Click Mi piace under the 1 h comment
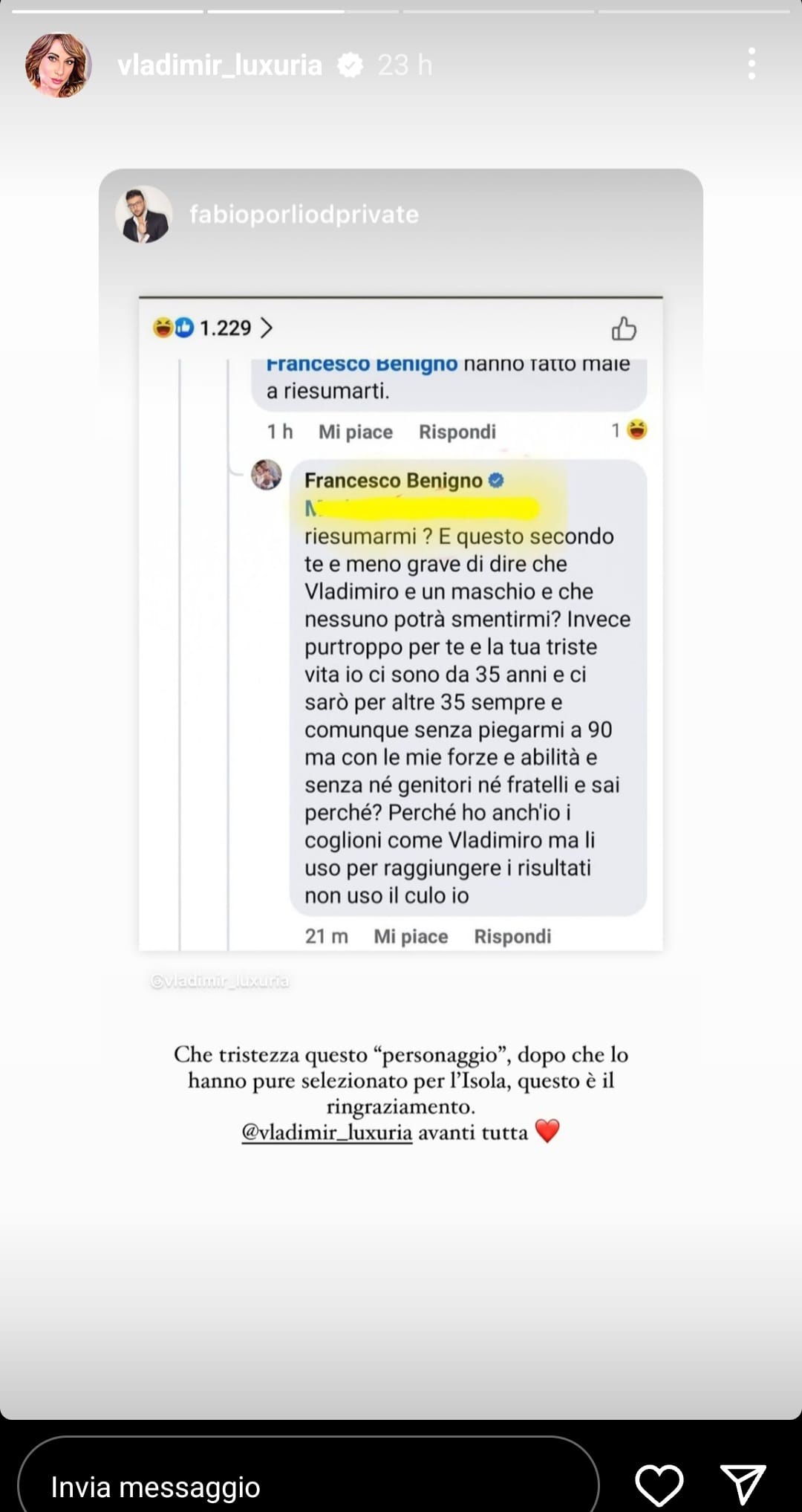This screenshot has height=1512, width=802. tap(356, 432)
